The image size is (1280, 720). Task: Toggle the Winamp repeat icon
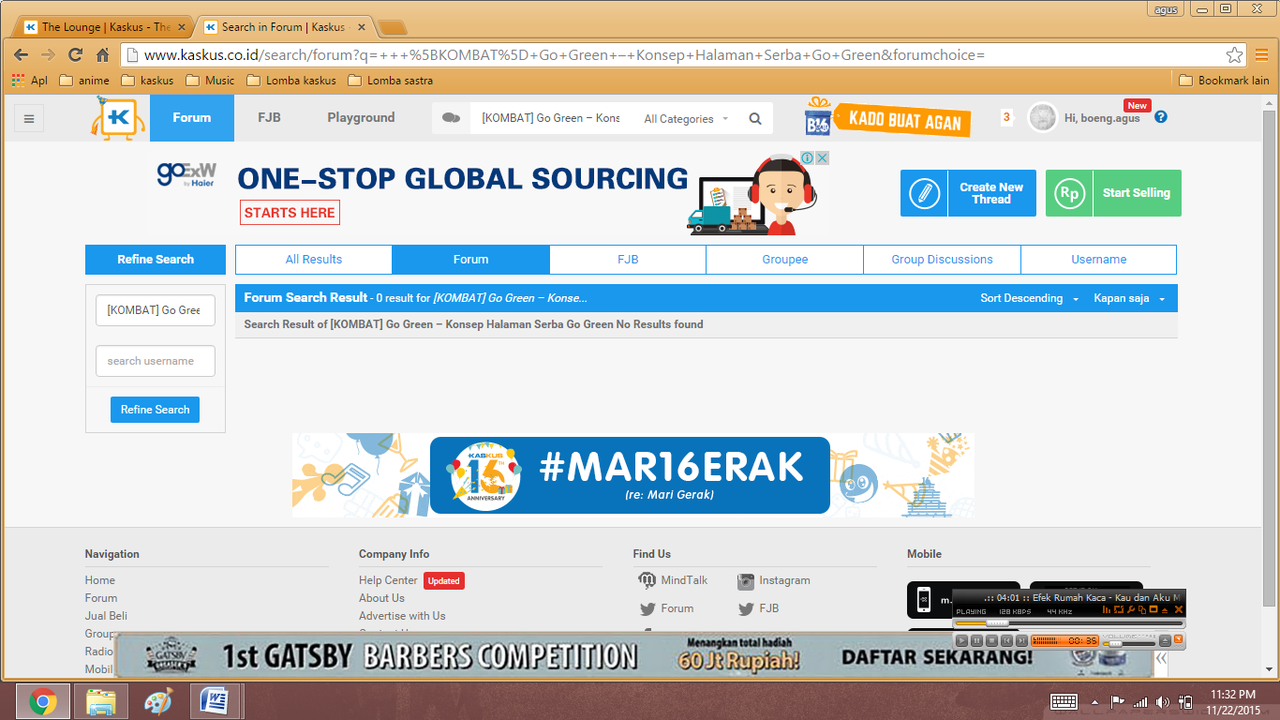[1119, 610]
